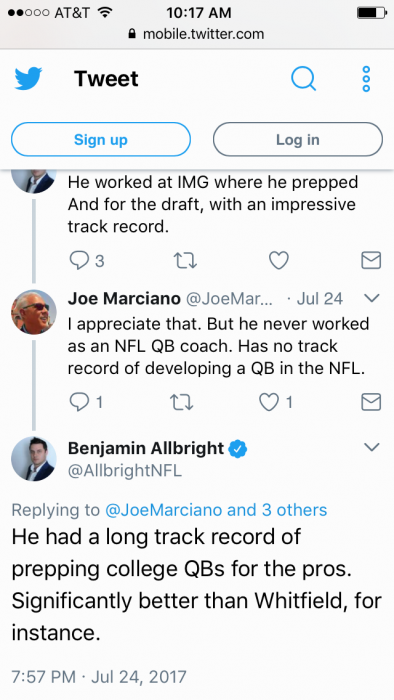Reply to the IMG draft prep tweet
The image size is (394, 700).
[x=87, y=260]
